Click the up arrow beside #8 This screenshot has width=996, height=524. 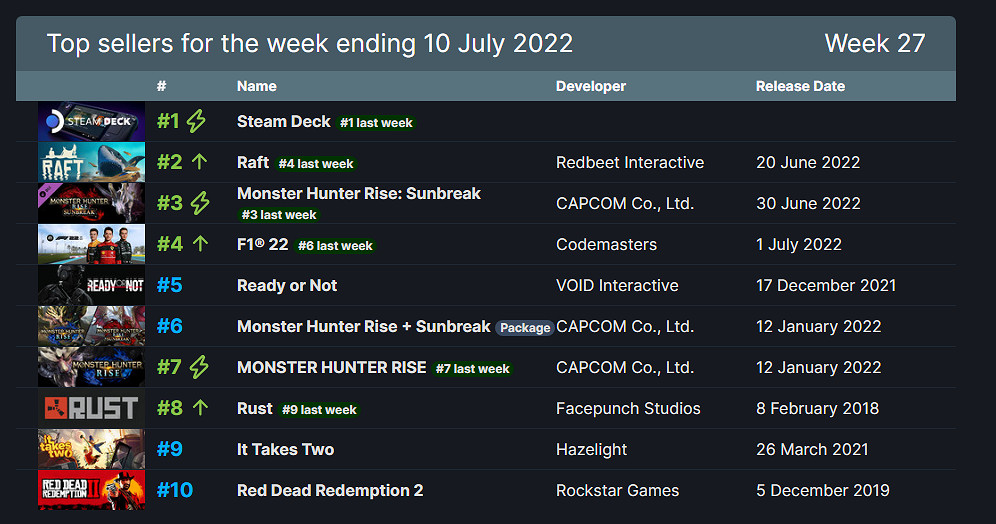coord(199,408)
